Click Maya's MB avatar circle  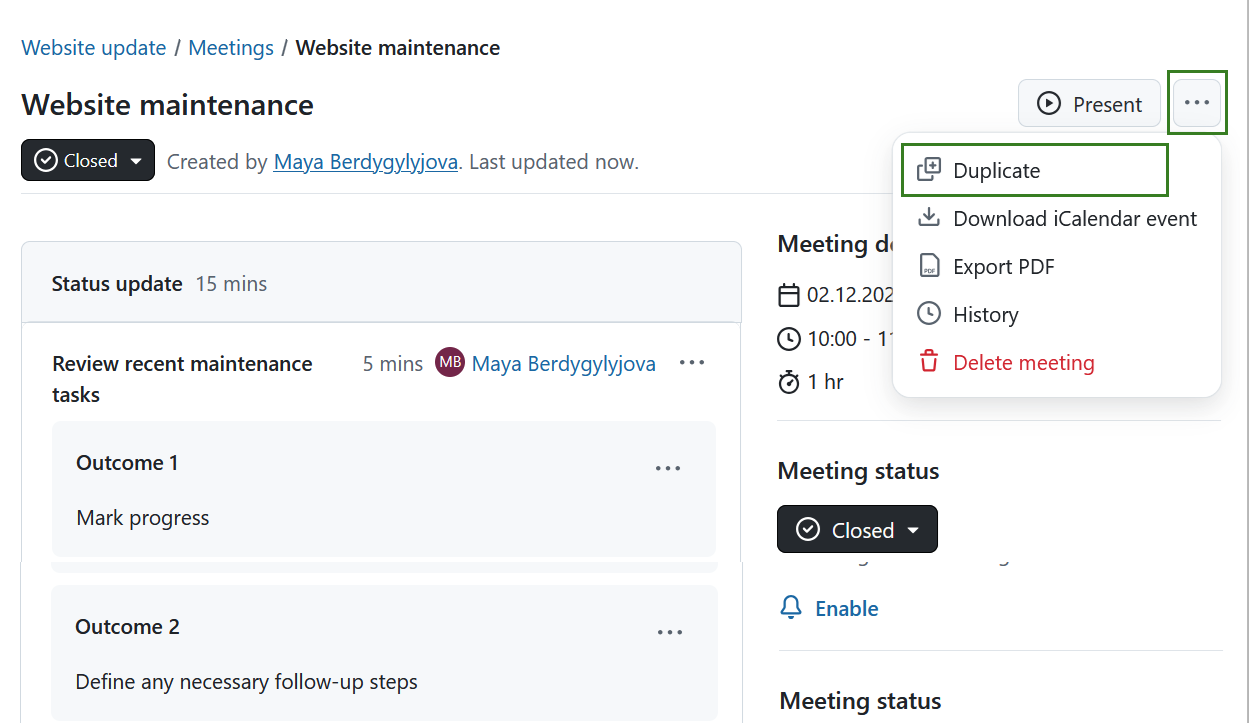coord(449,362)
